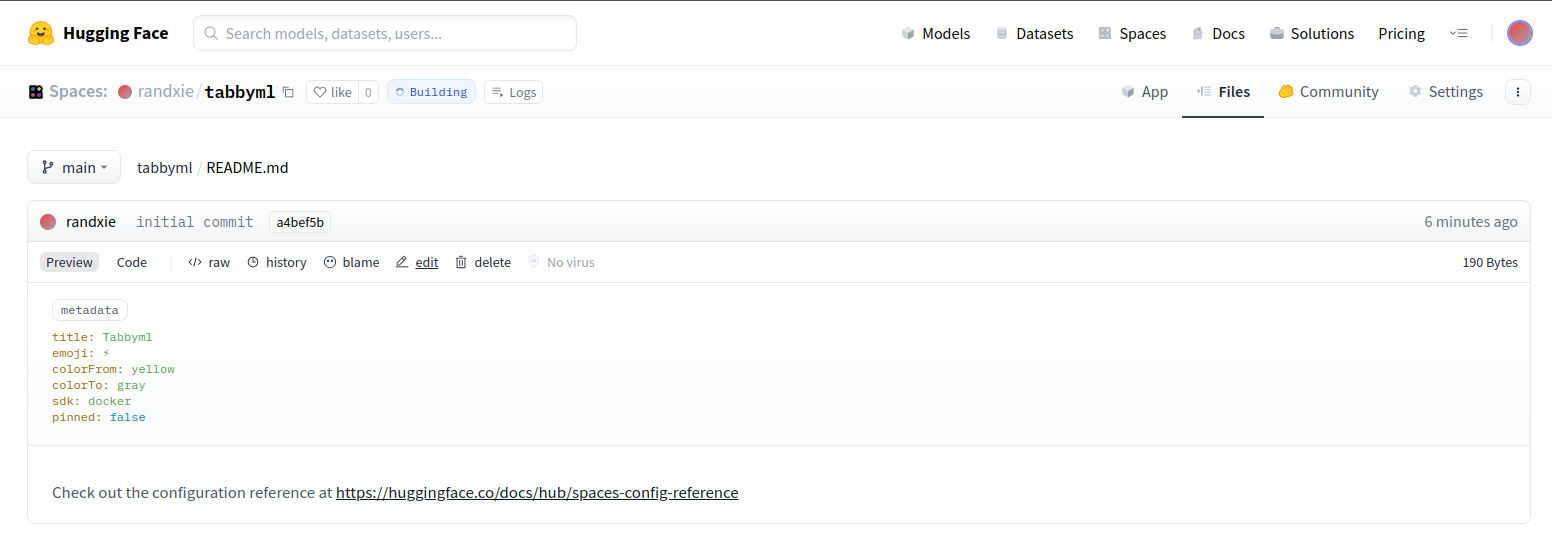This screenshot has width=1552, height=546.
Task: Edit the README.md file
Action: [417, 262]
